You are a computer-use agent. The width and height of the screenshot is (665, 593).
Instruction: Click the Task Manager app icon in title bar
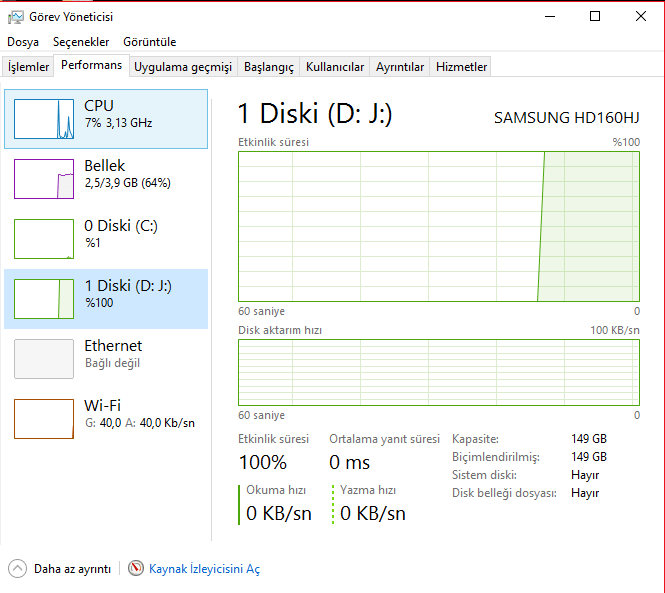point(16,16)
